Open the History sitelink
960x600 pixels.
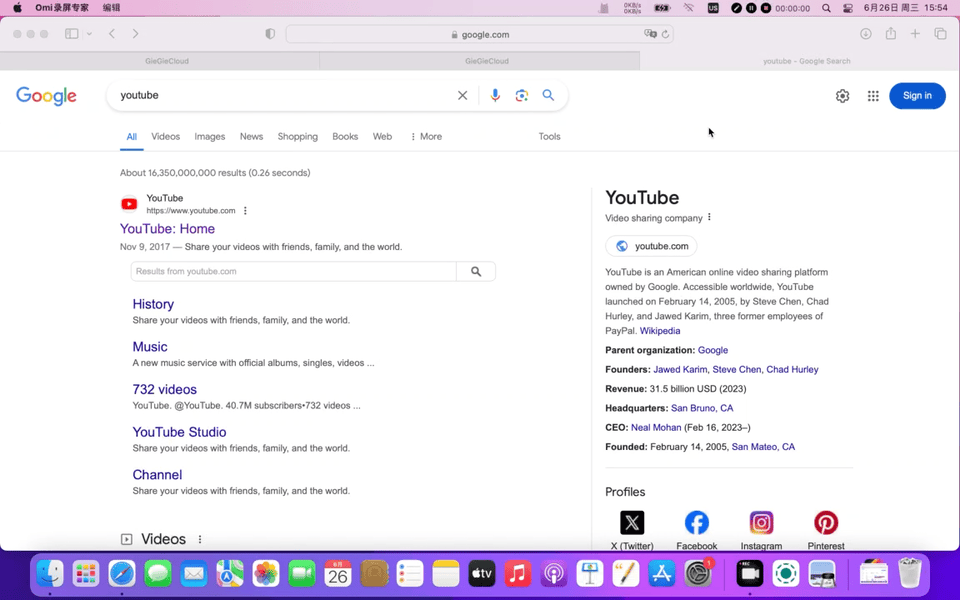[153, 304]
